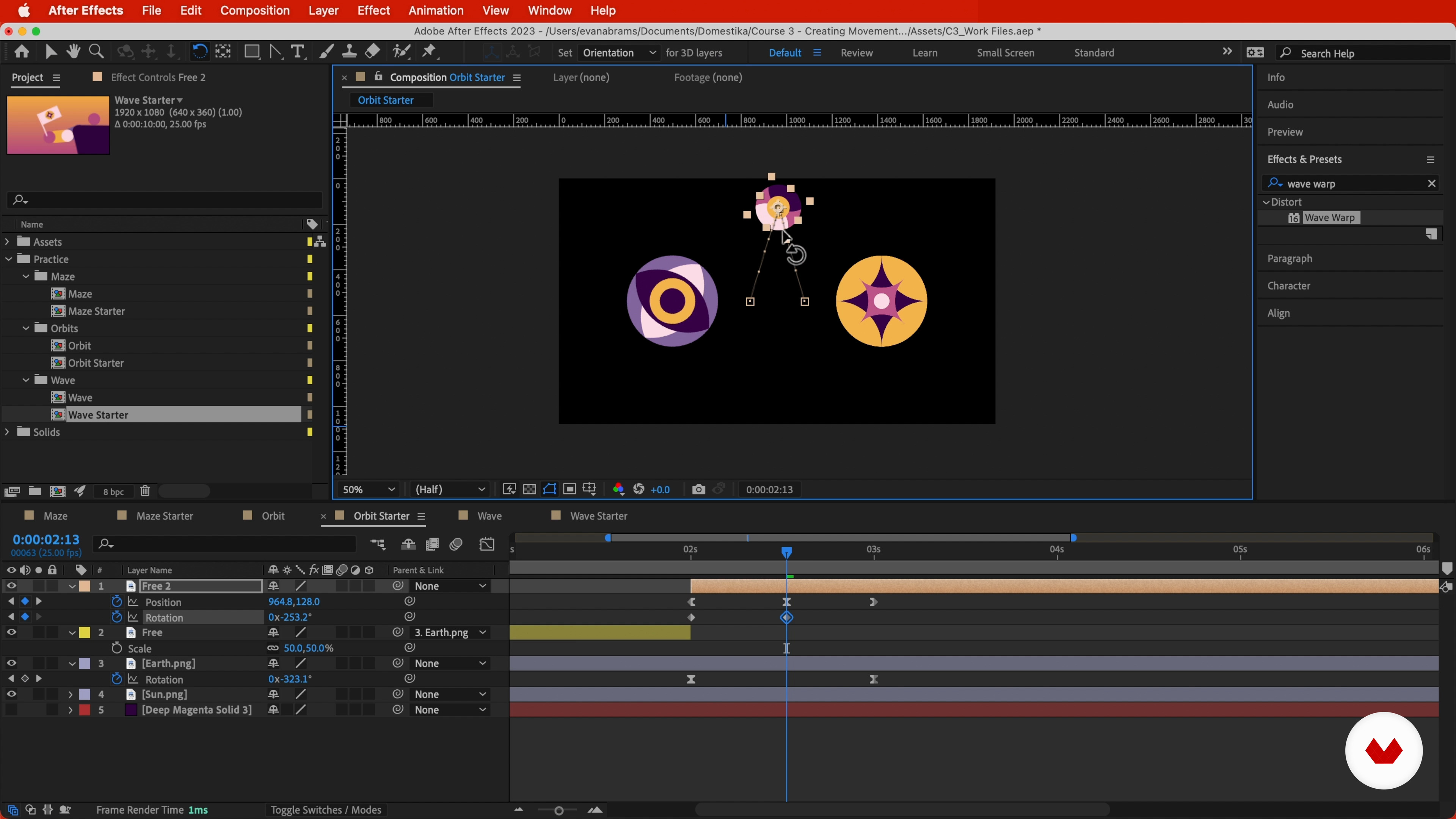Toggle Rotation stopwatch on Earth.png layer
Image resolution: width=1456 pixels, height=819 pixels.
117,679
